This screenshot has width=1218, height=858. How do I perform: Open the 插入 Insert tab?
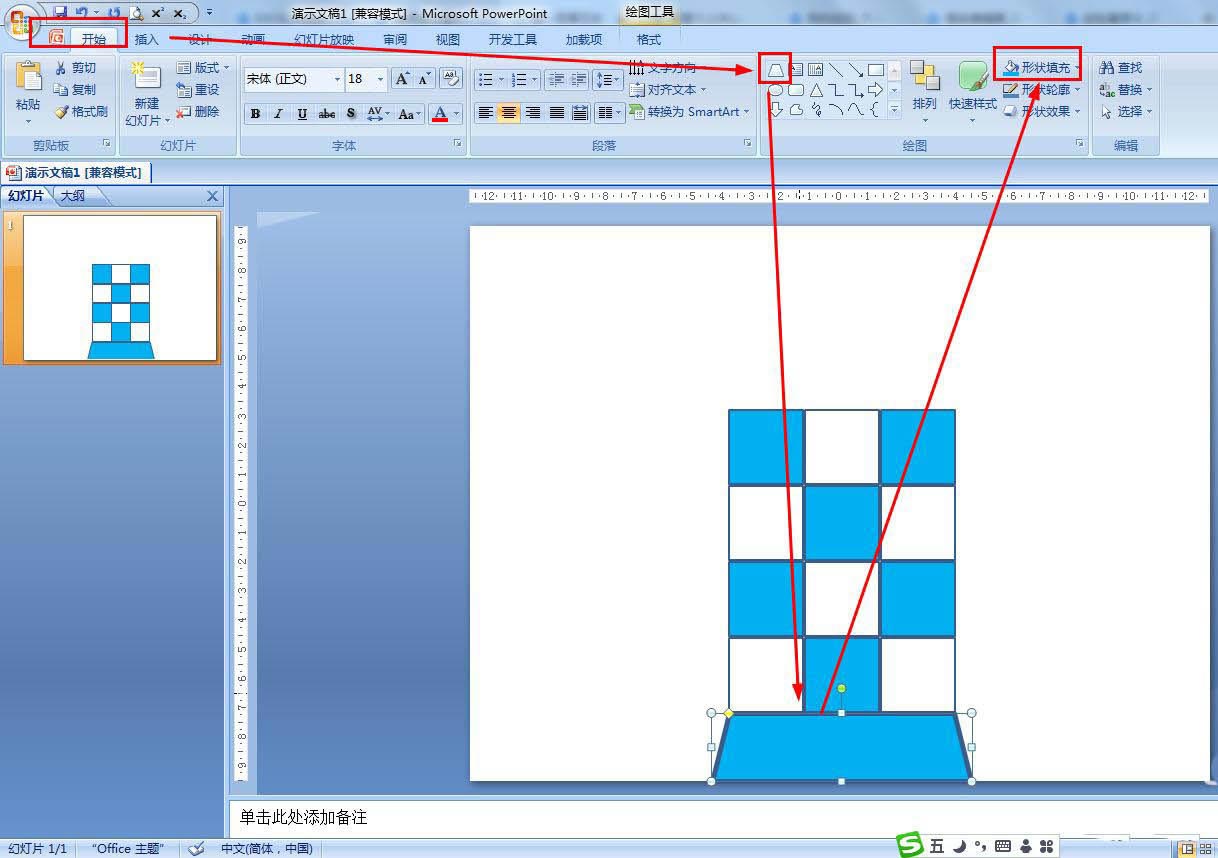coord(147,39)
